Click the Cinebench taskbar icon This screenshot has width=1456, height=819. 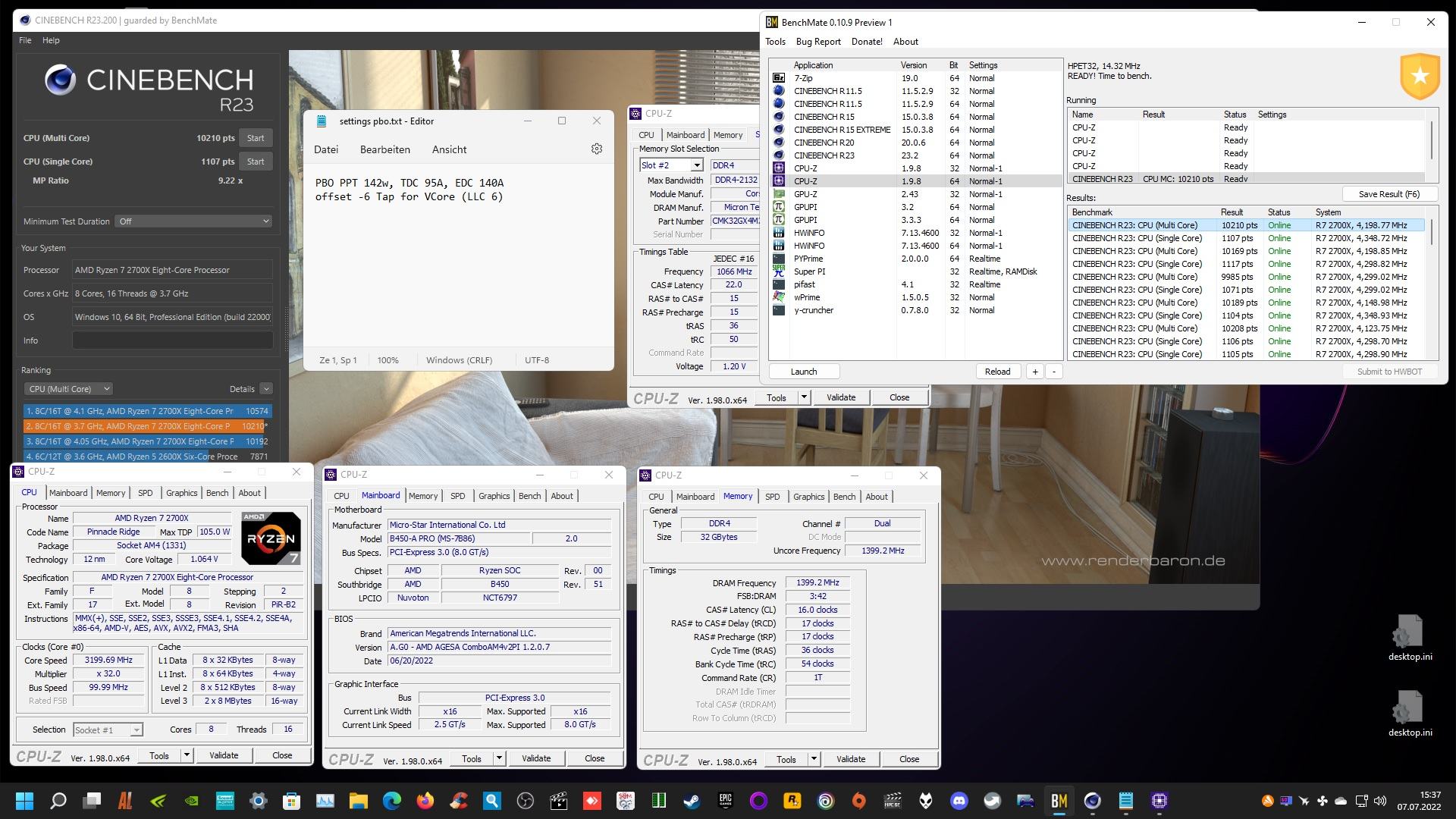coord(1092,801)
